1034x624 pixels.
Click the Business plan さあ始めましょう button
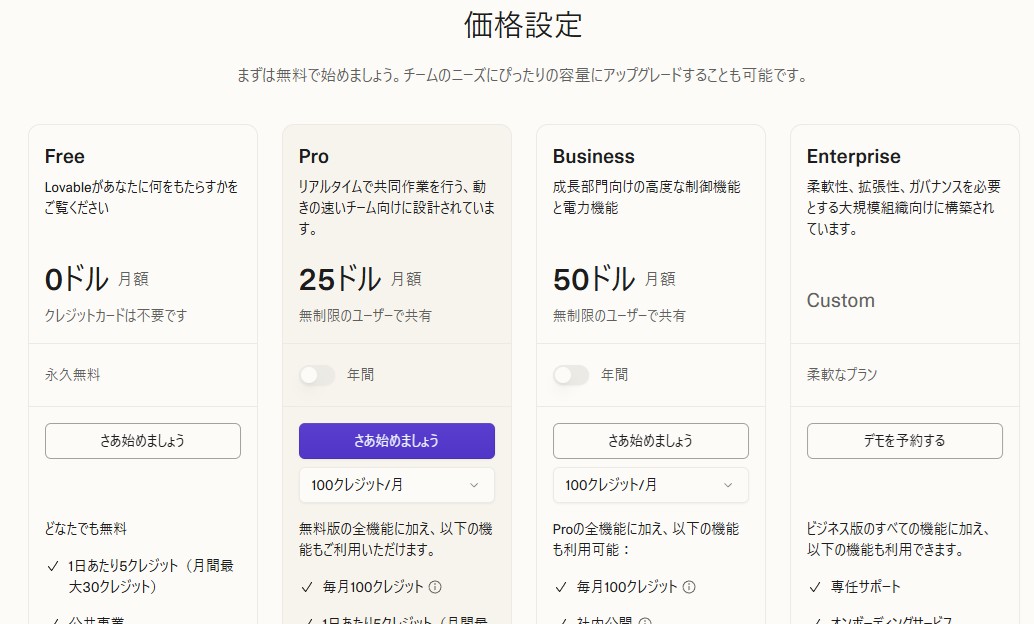click(x=650, y=441)
